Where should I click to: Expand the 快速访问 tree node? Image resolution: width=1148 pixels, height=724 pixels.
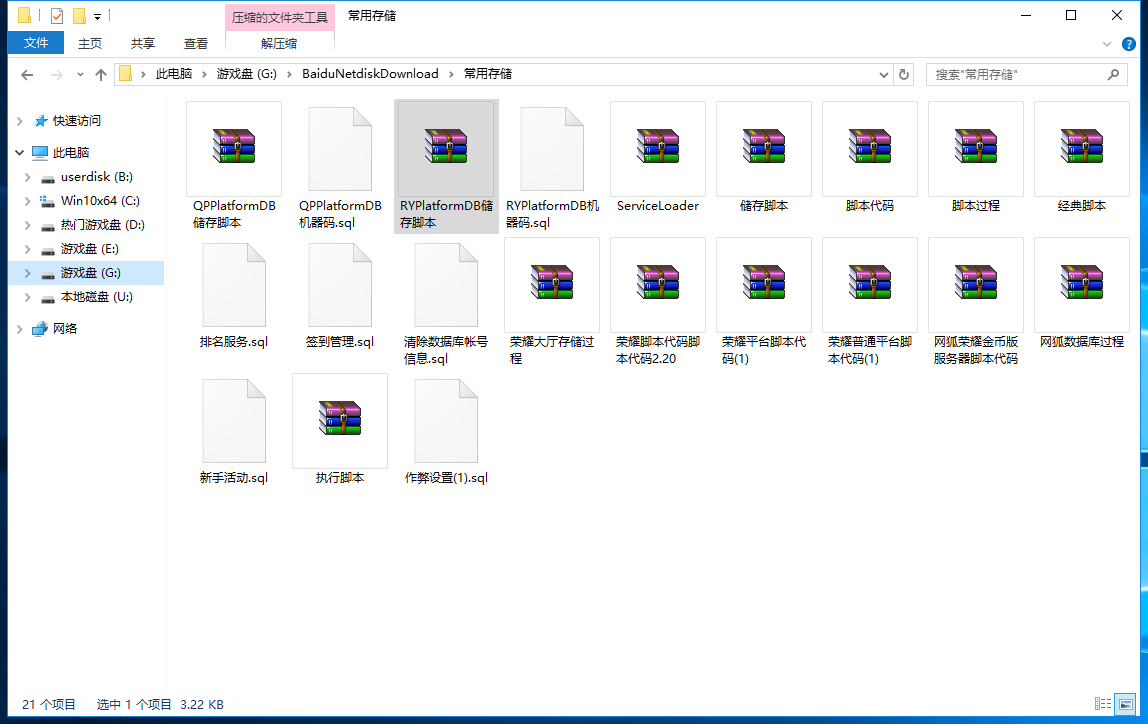point(20,121)
